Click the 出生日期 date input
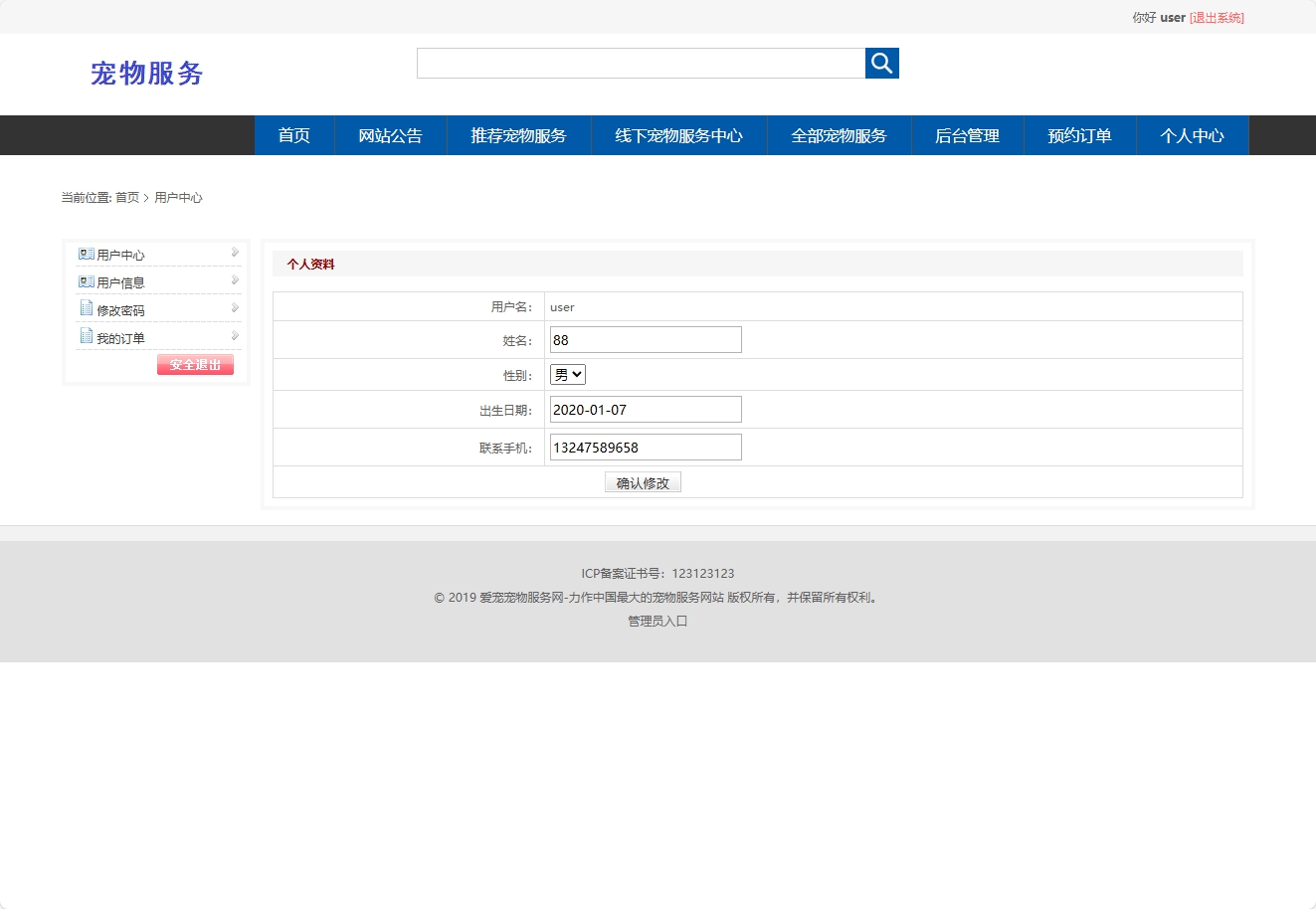 (x=645, y=409)
